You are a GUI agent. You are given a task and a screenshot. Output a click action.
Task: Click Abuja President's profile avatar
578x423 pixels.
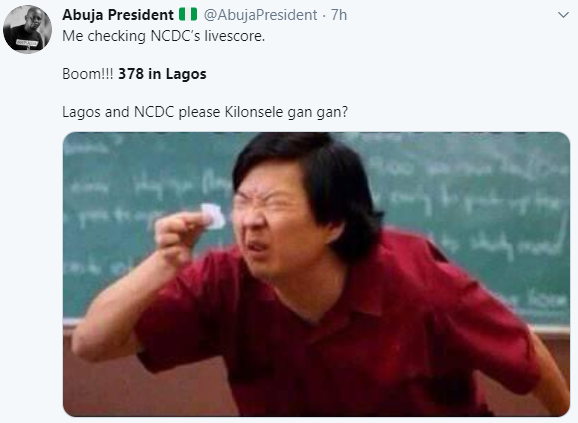(27, 29)
